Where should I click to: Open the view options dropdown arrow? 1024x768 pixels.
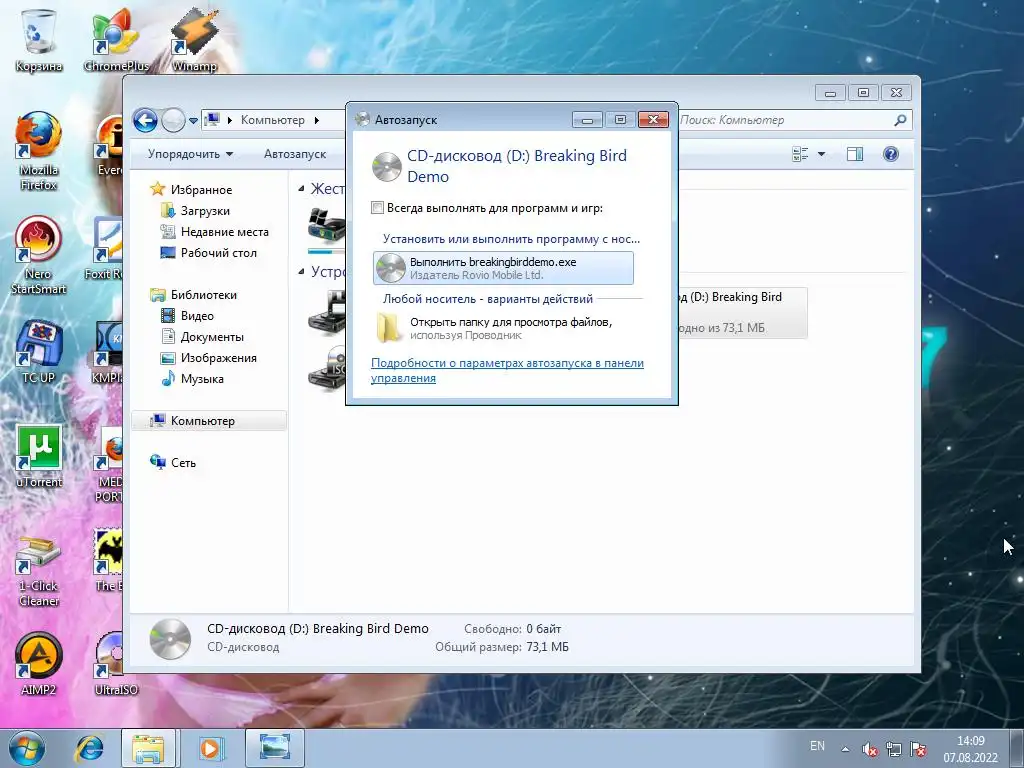(x=822, y=154)
